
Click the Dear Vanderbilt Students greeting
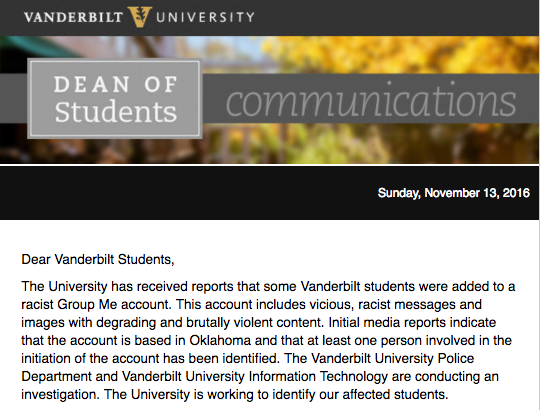pyautogui.click(x=98, y=259)
